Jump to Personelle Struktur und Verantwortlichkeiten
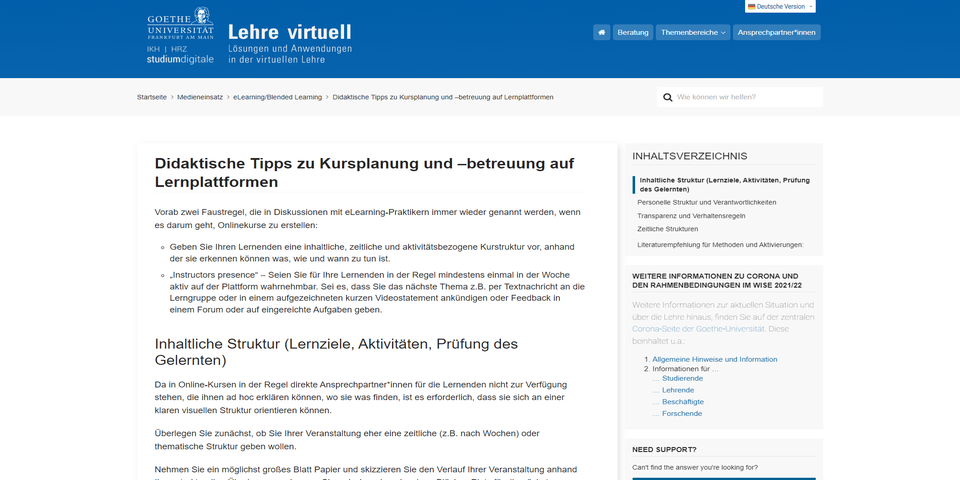Viewport: 960px width, 480px height. [707, 202]
